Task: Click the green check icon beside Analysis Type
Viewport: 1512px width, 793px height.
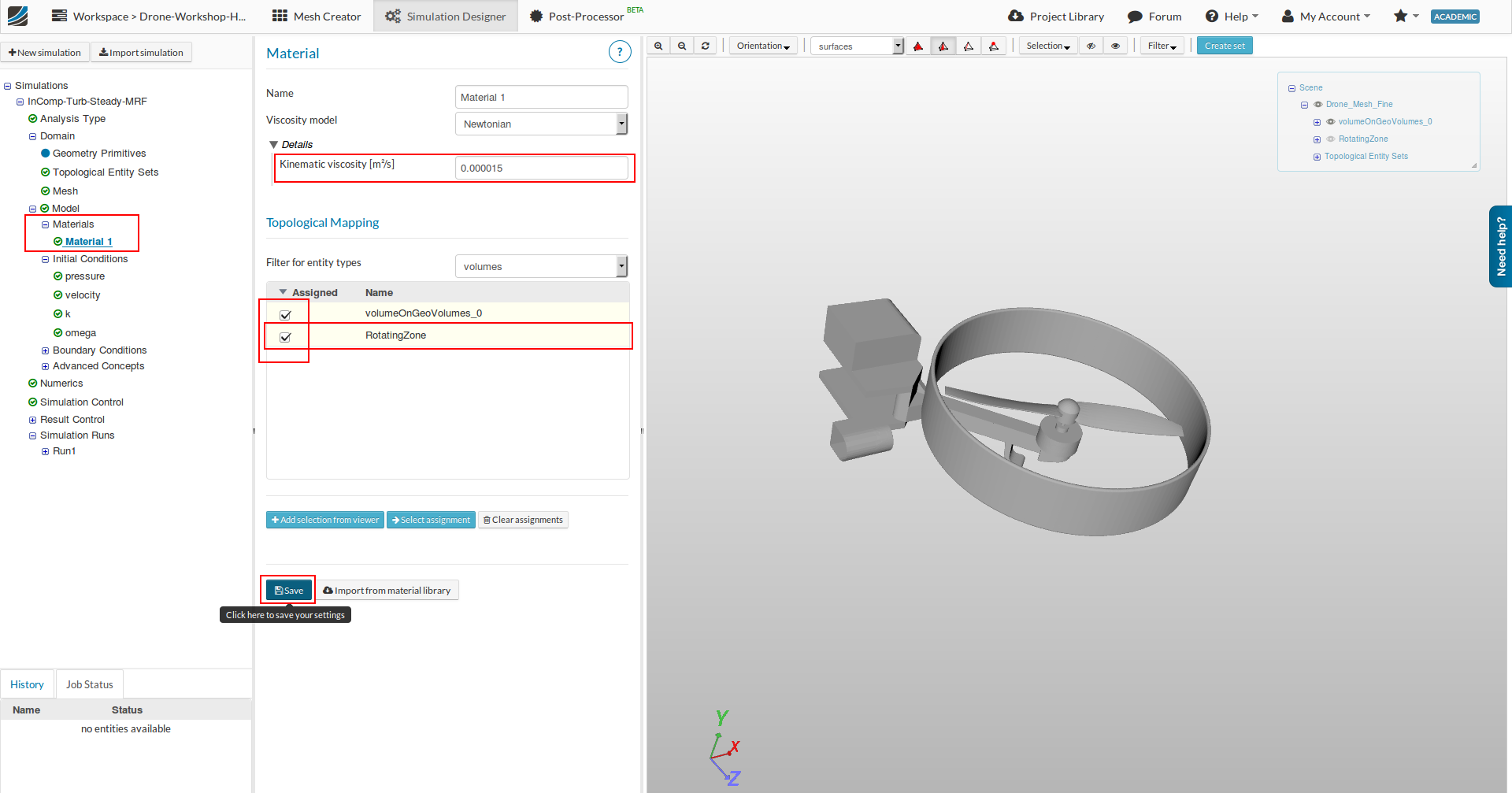Action: (x=33, y=119)
